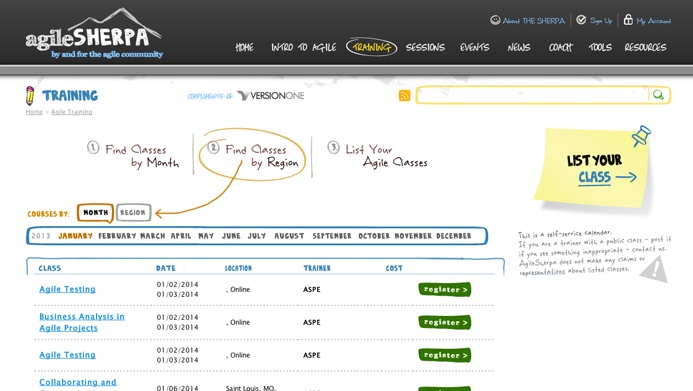The width and height of the screenshot is (693, 391).
Task: Click the magnifier search icon
Action: pos(659,95)
